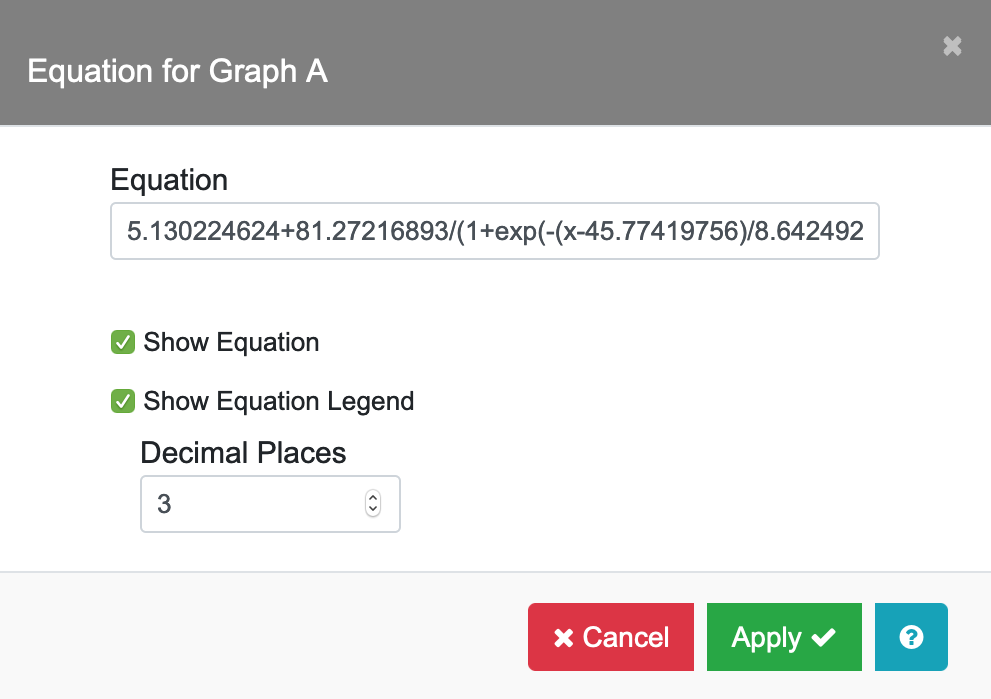The width and height of the screenshot is (991, 699).
Task: Toggle via the "Show Equation" label text
Action: [x=231, y=342]
